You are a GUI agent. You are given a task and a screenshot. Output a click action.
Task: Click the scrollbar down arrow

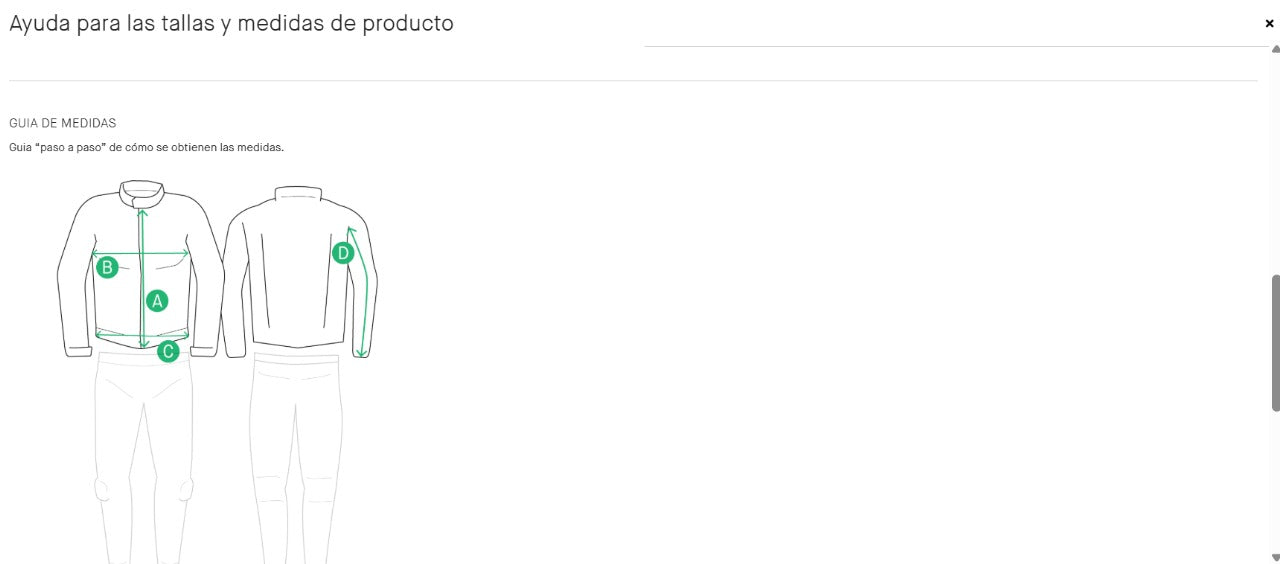pyautogui.click(x=1275, y=557)
